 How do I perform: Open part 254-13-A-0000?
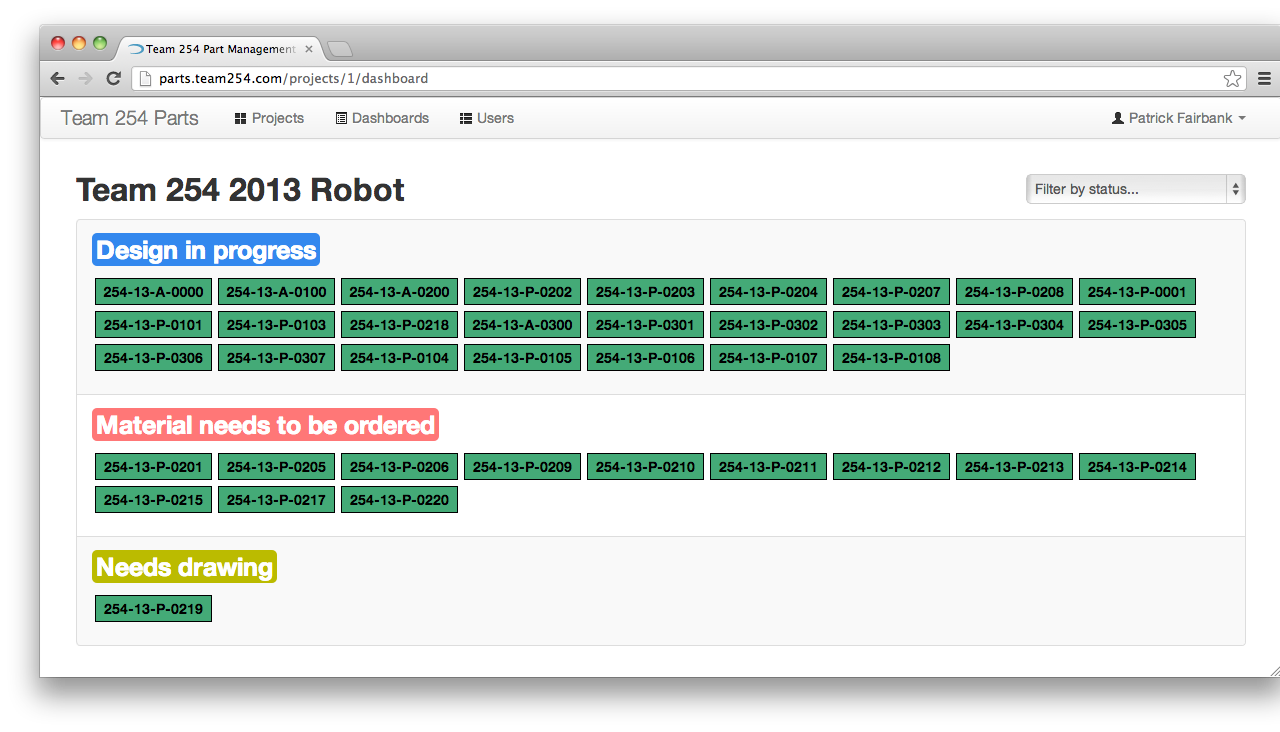tap(153, 292)
